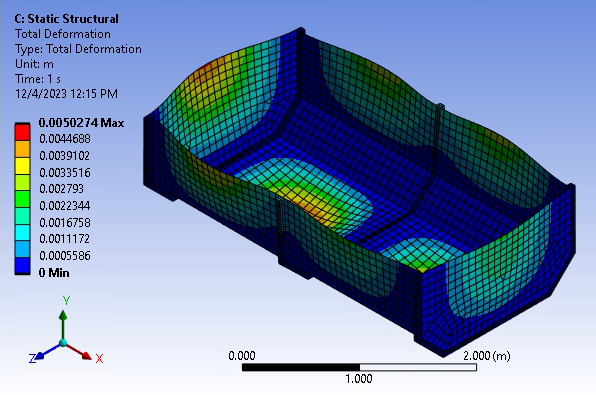Select the '0.0005586' legend value
The width and height of the screenshot is (596, 395).
[x=65, y=255]
